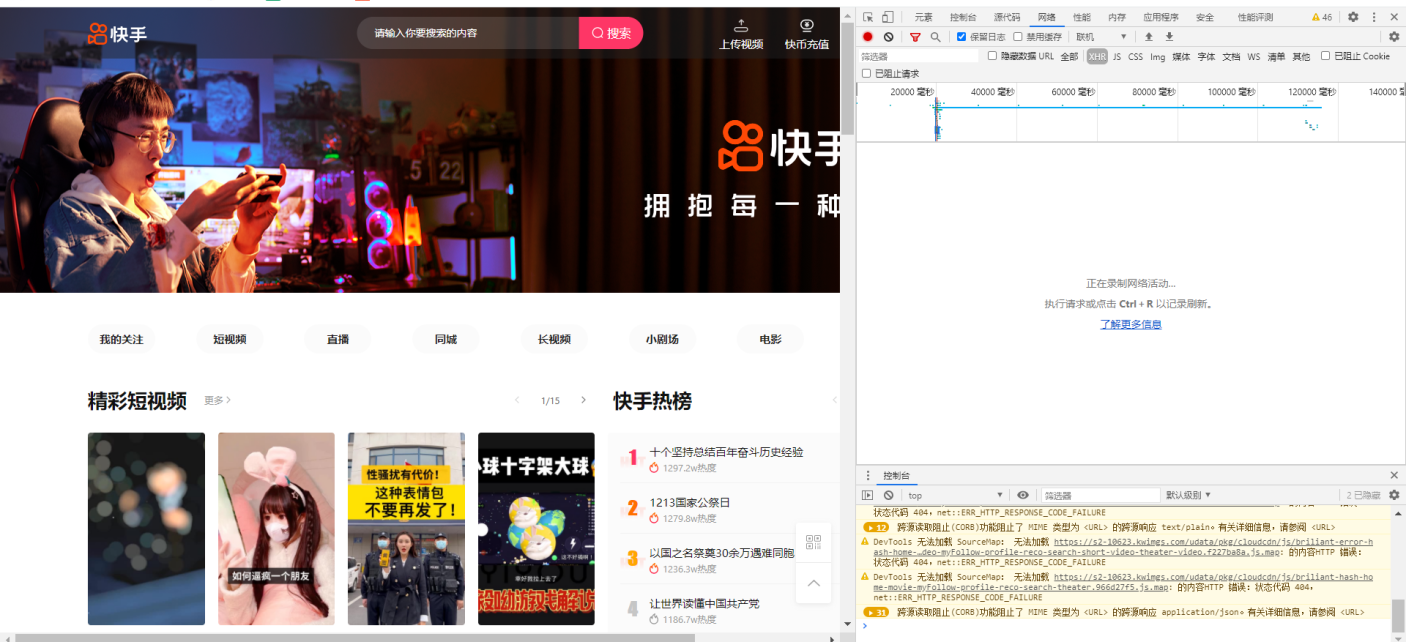Image resolution: width=1406 pixels, height=642 pixels.
Task: Select the JS request type filter
Action: point(1117,57)
